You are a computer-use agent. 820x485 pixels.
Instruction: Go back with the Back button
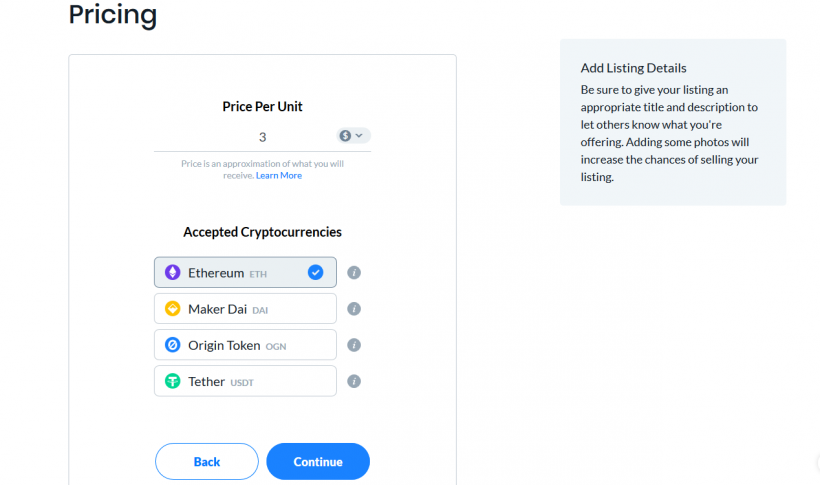click(x=207, y=461)
